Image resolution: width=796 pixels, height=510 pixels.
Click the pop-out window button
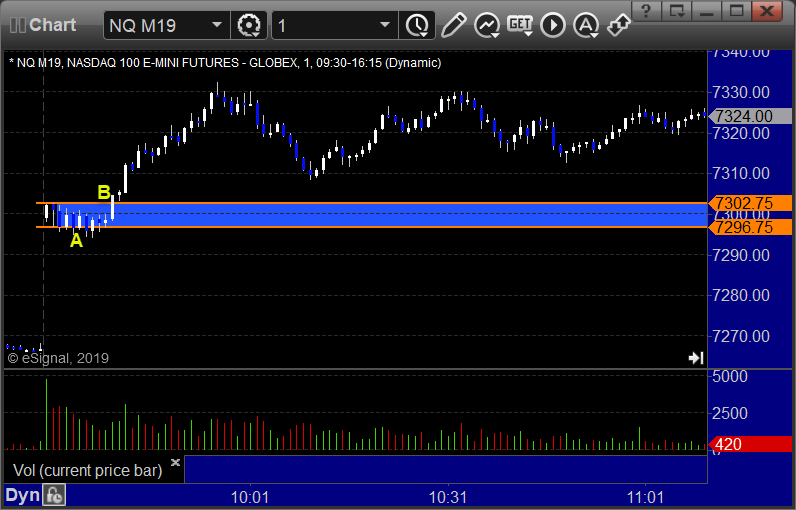676,11
